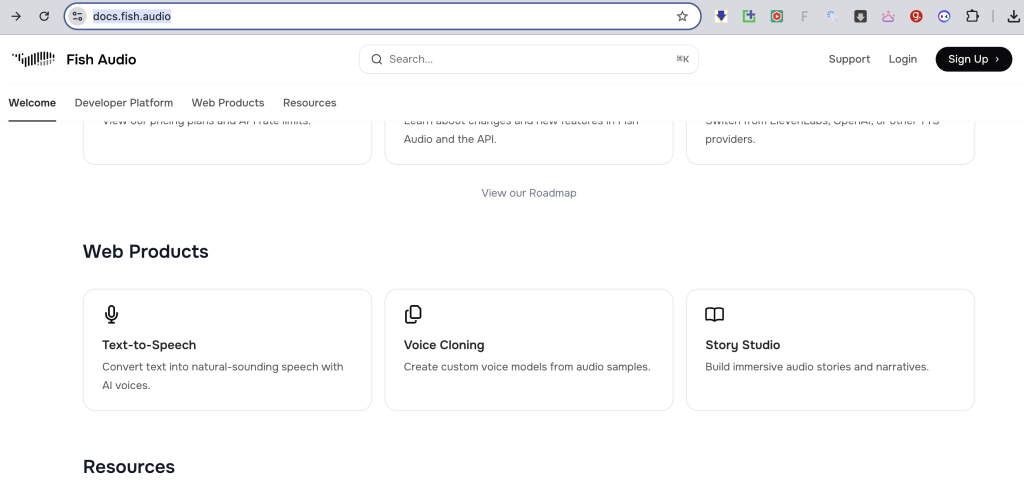The width and height of the screenshot is (1024, 497).
Task: Open the Story Studio card title
Action: coord(743,345)
